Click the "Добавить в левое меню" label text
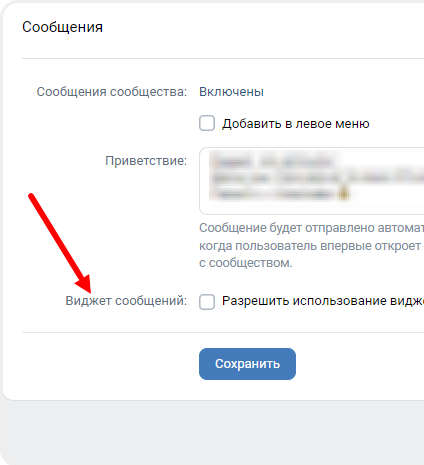424x465 pixels. tap(296, 124)
